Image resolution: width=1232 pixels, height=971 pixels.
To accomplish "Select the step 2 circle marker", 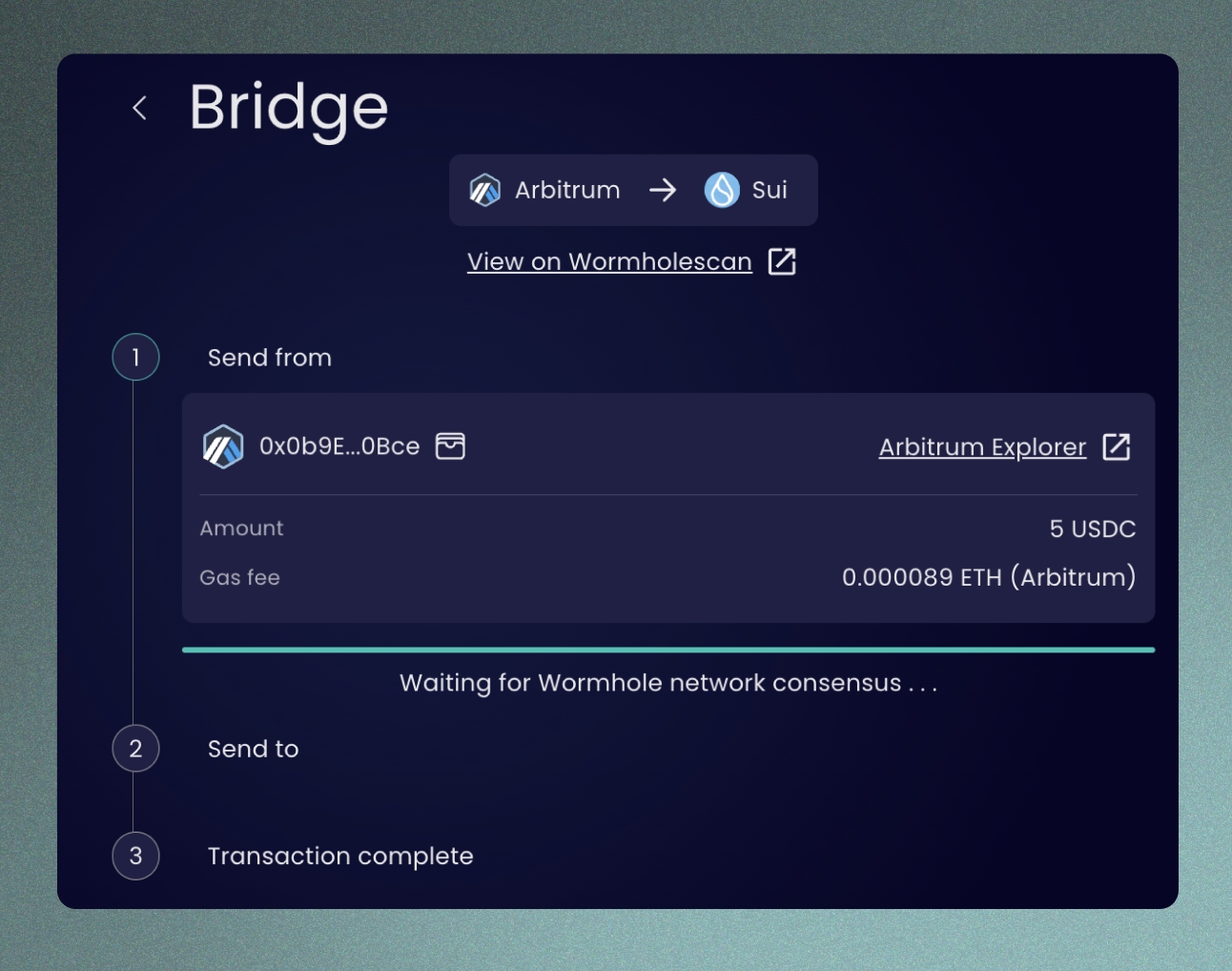I will coord(135,749).
